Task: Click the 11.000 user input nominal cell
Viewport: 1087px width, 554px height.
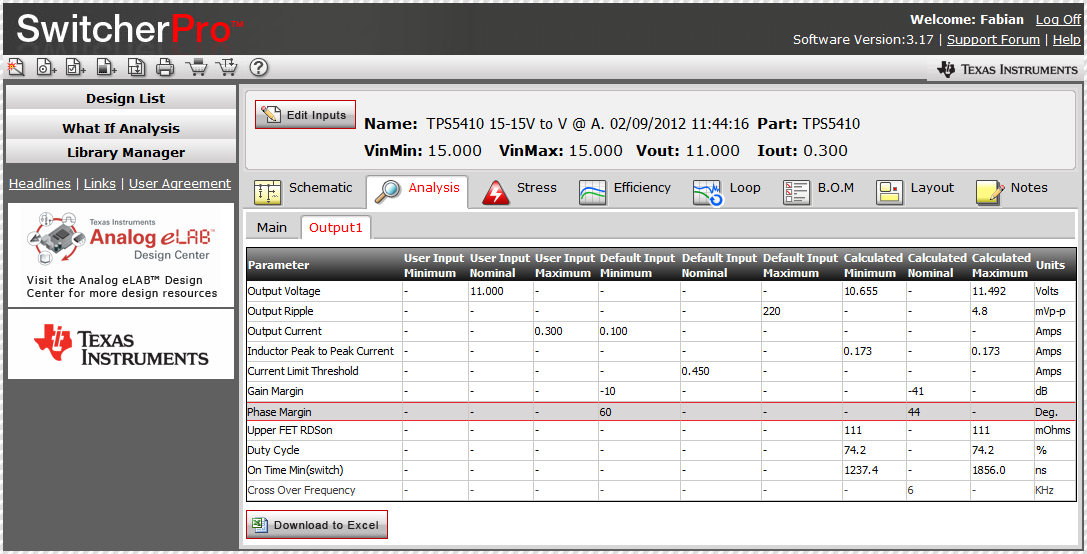Action: click(x=501, y=291)
